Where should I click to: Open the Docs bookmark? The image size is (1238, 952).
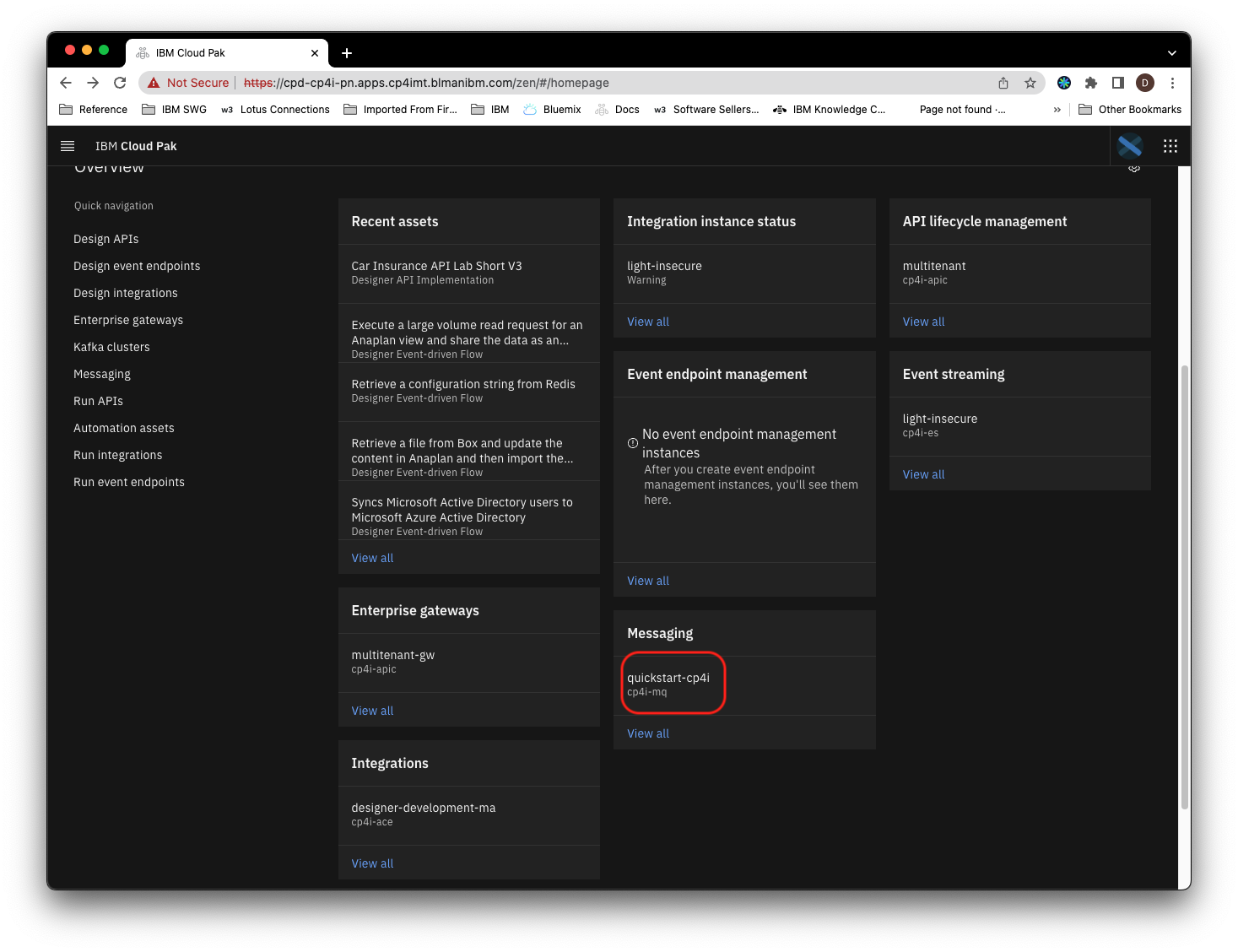(617, 110)
